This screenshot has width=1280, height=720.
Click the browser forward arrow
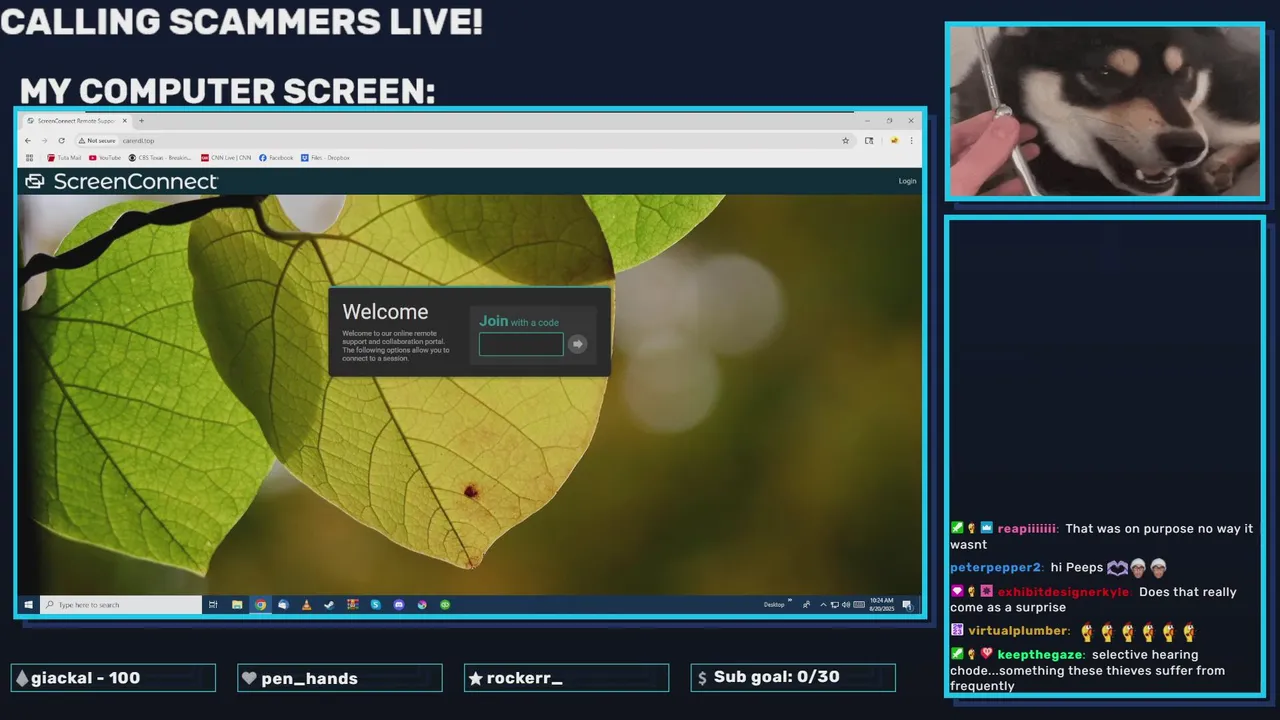tap(44, 141)
